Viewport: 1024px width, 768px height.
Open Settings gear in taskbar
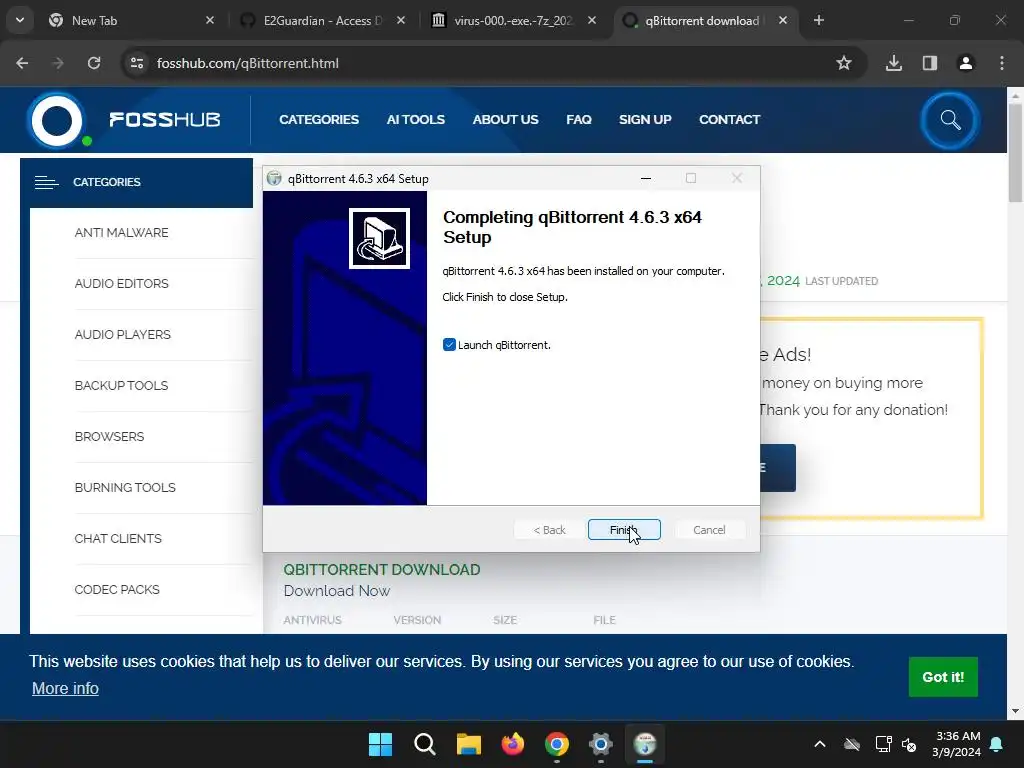pos(601,744)
